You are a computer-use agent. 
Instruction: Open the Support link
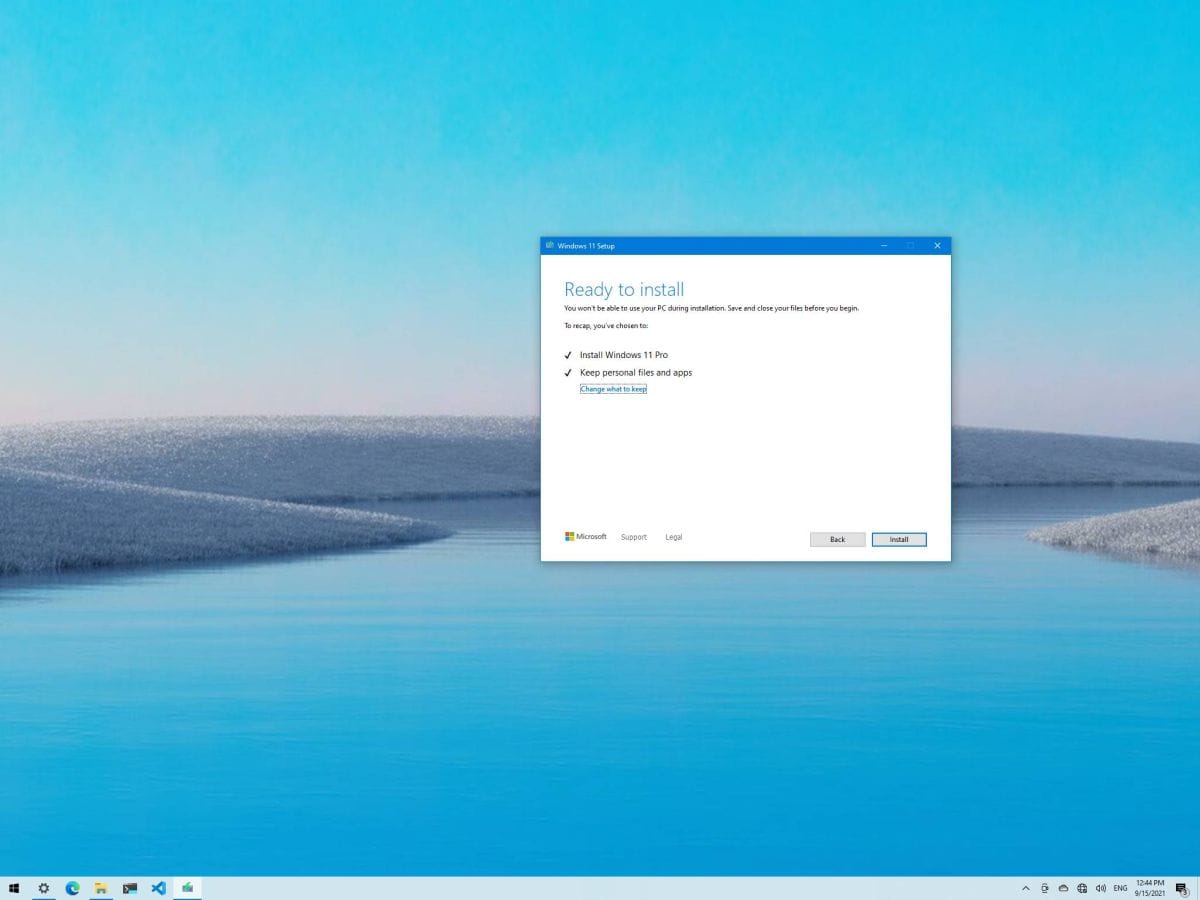(634, 537)
